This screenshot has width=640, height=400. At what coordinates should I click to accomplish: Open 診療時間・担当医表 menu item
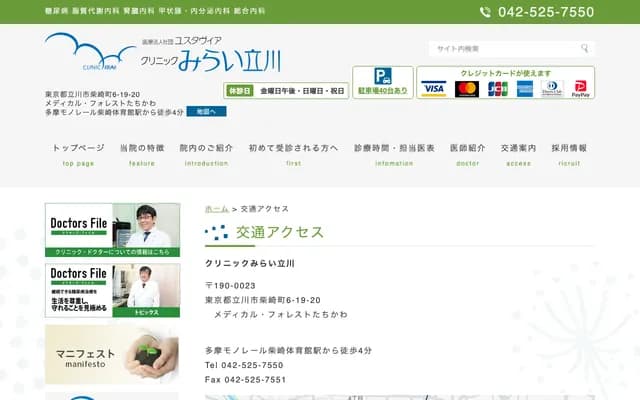[x=394, y=153]
